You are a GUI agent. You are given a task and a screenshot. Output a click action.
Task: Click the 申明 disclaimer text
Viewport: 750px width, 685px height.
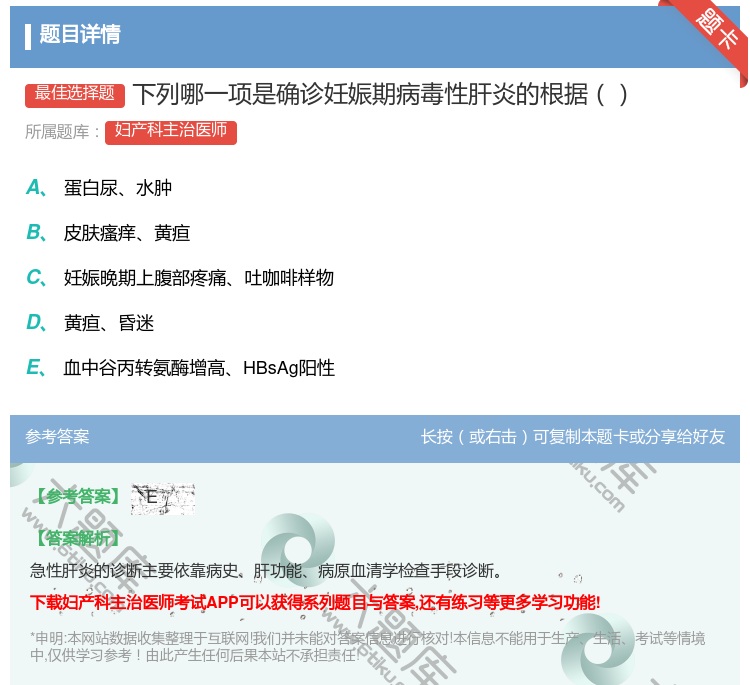click(x=367, y=646)
